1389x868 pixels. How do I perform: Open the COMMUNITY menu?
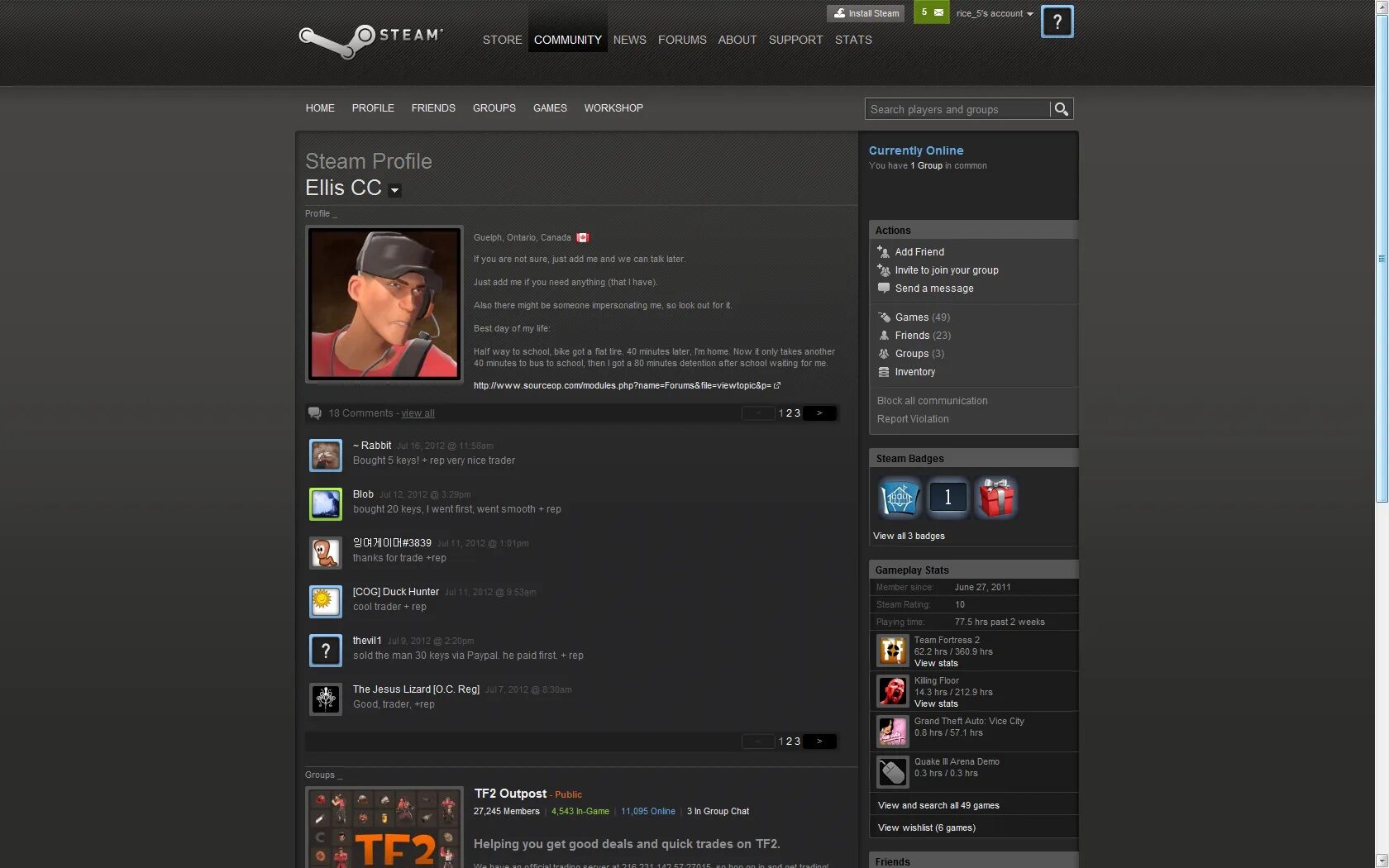click(x=568, y=40)
